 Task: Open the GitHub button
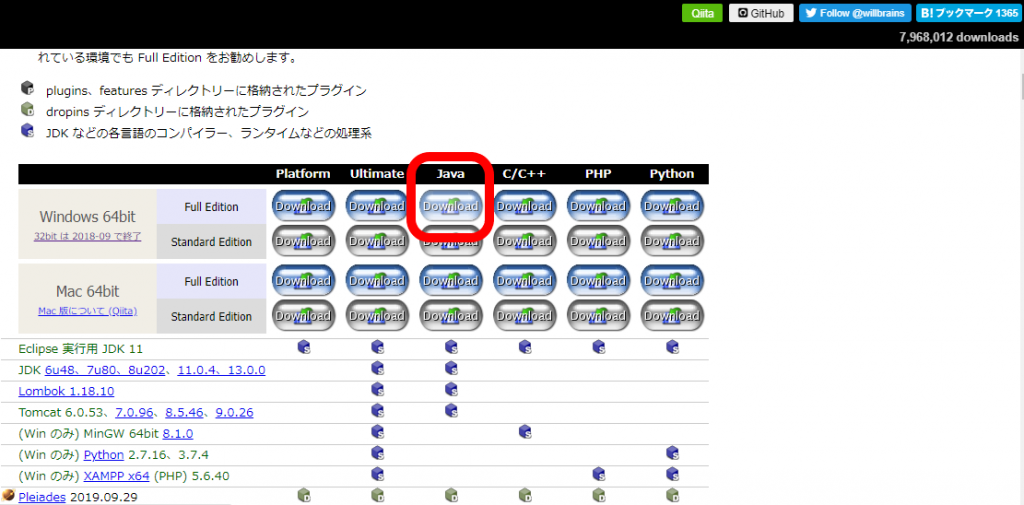[761, 13]
